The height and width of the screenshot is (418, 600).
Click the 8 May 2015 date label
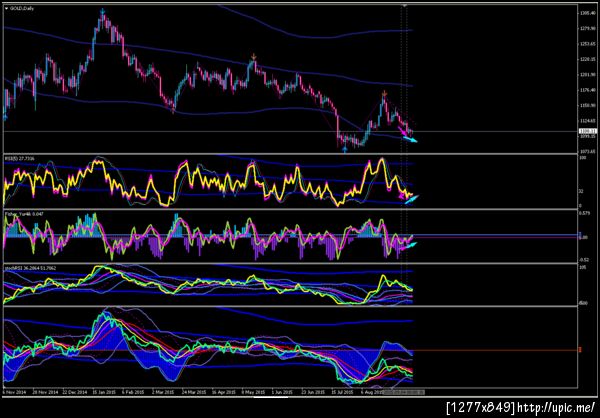click(x=253, y=392)
